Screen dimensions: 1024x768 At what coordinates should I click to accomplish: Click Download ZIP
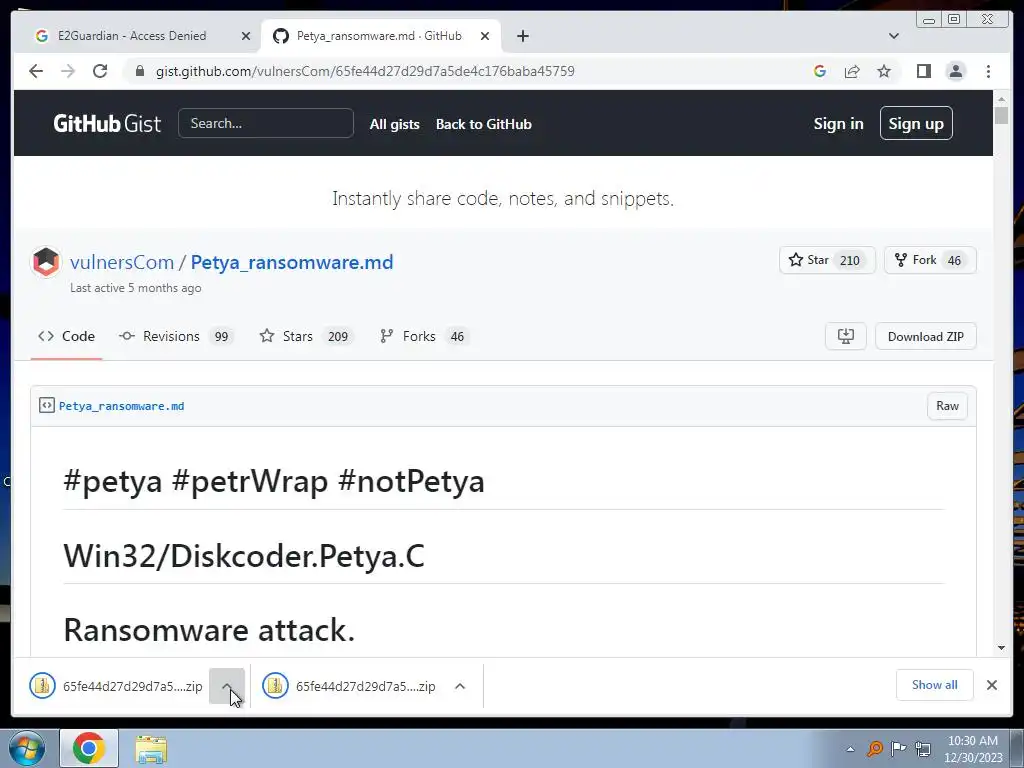(x=925, y=336)
